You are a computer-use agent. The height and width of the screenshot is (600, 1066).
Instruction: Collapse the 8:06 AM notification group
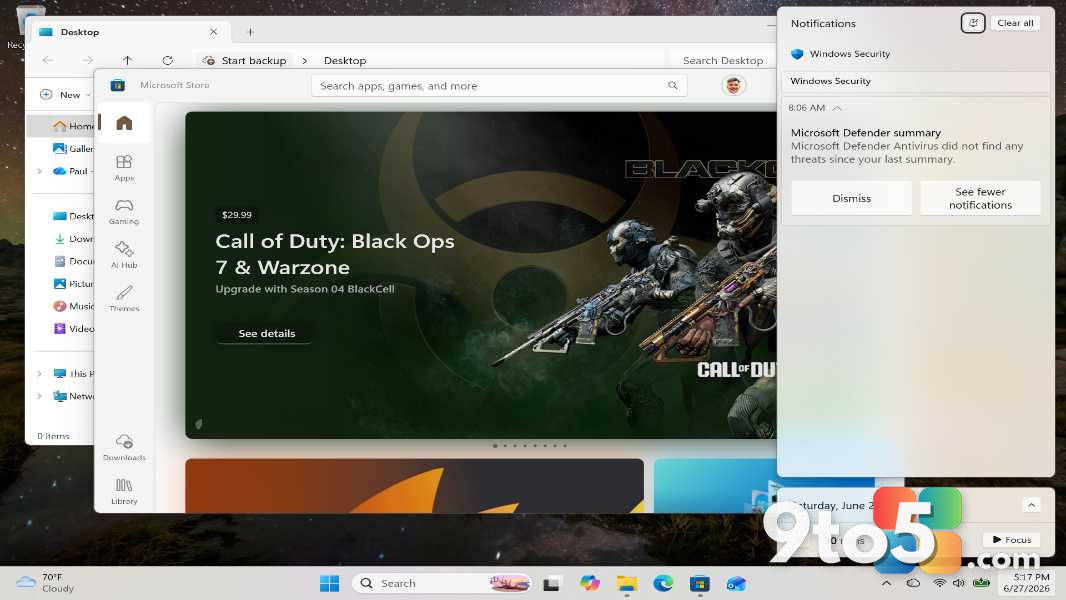coord(837,108)
